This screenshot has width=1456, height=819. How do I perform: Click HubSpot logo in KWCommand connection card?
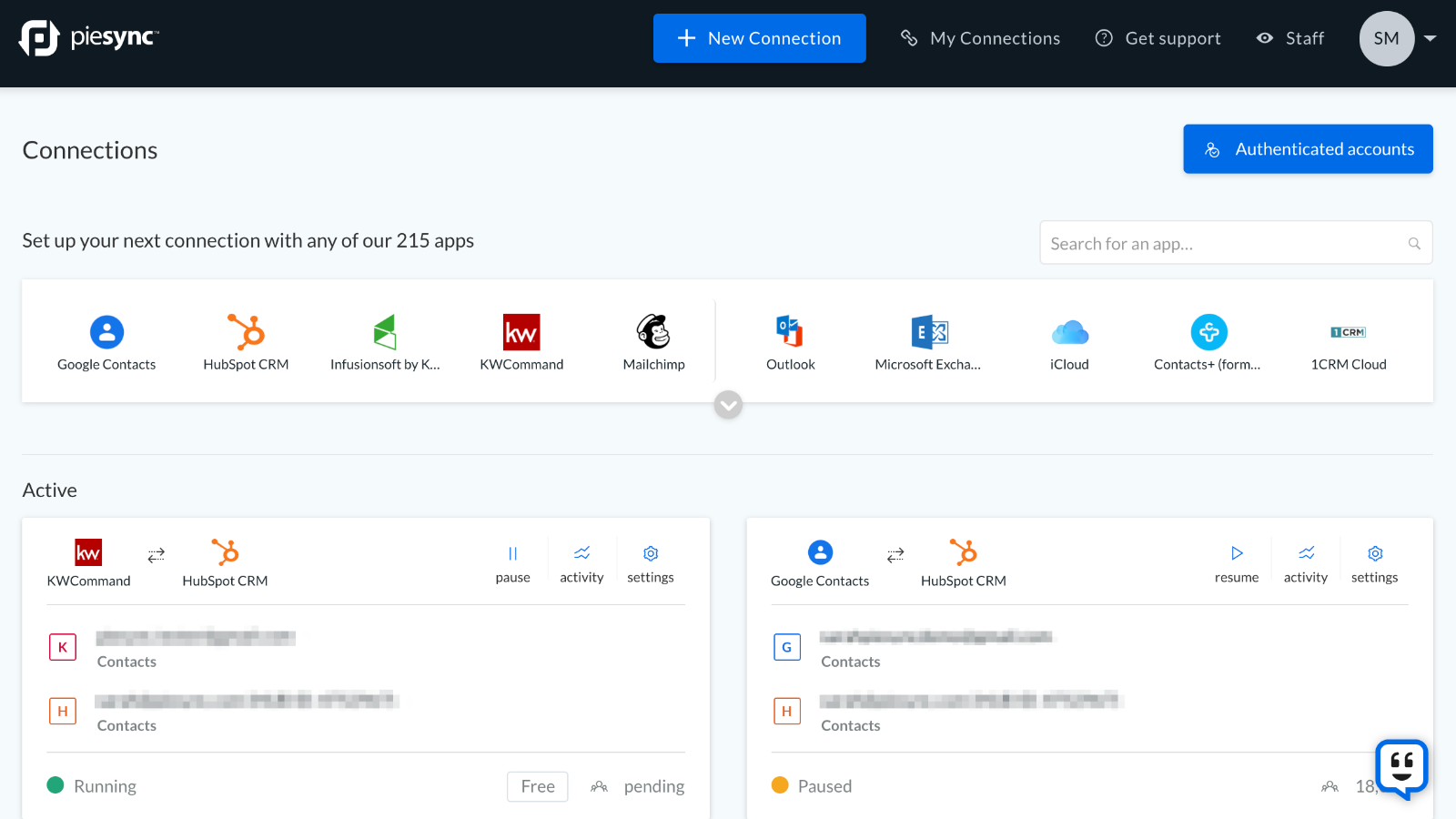(x=225, y=552)
